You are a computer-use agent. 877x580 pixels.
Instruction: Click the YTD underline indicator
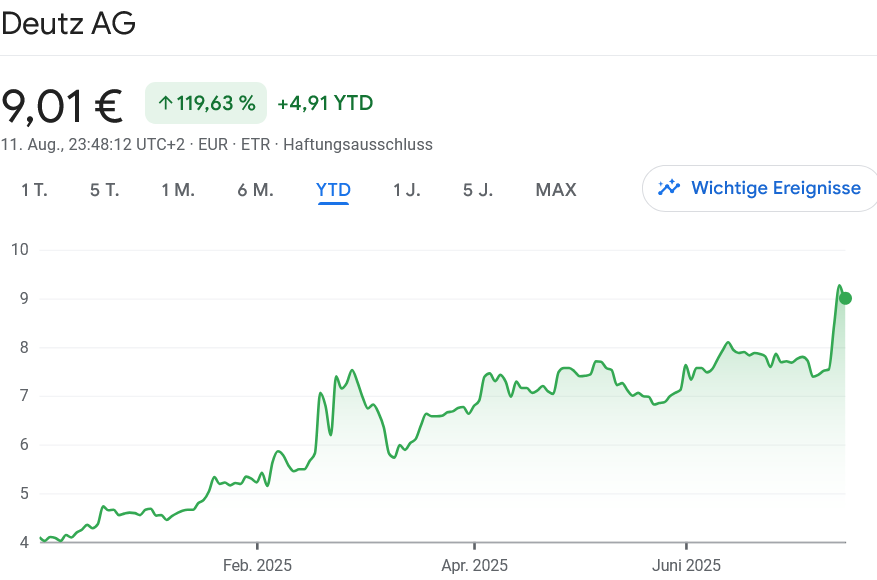(x=333, y=204)
